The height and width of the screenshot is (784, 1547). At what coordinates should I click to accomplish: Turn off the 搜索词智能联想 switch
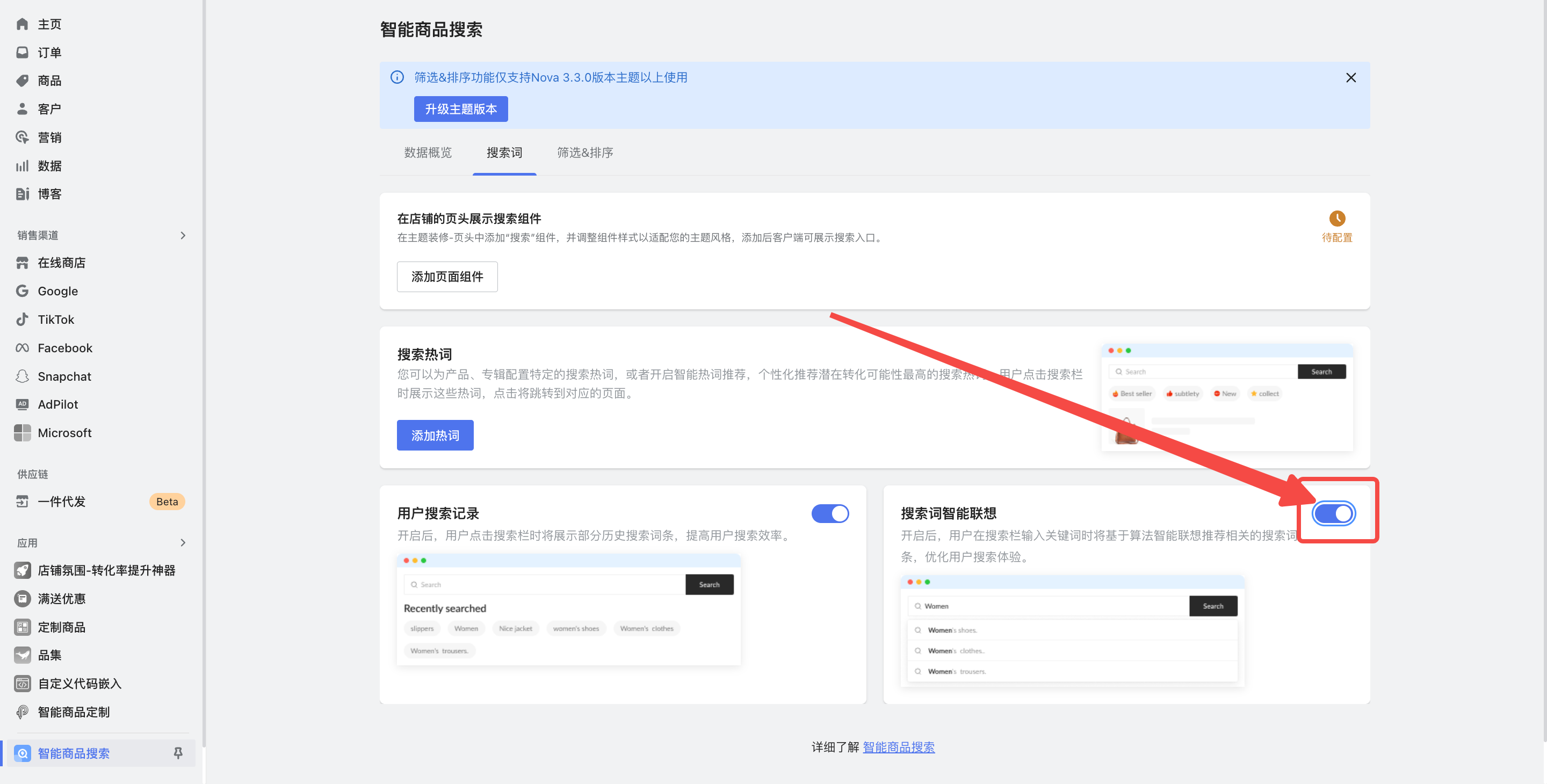pyautogui.click(x=1333, y=514)
